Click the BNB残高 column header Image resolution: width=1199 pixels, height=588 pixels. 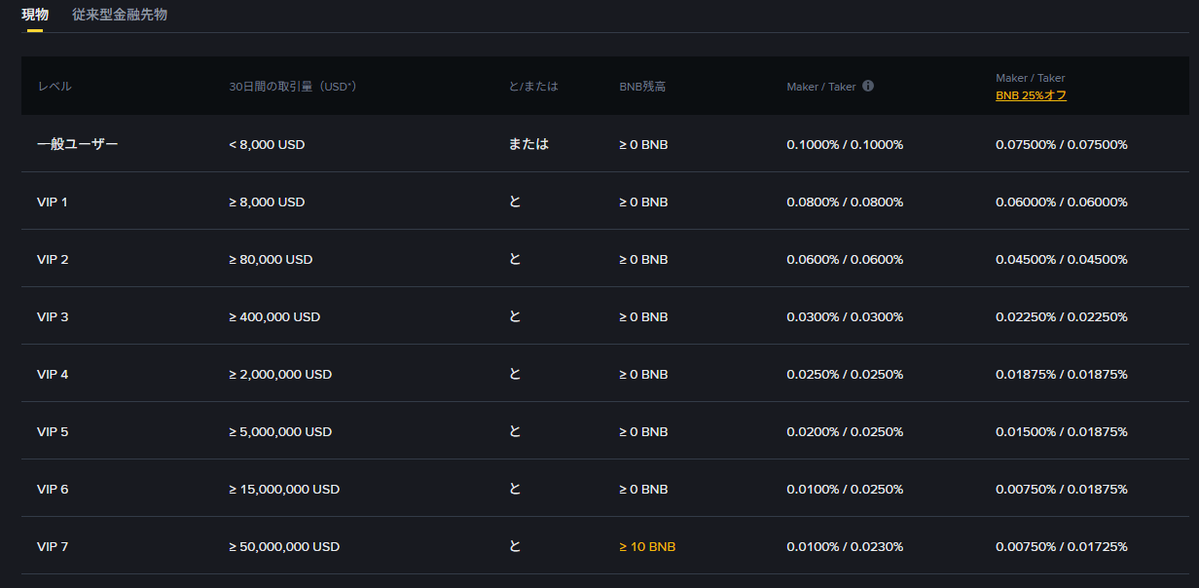pyautogui.click(x=642, y=86)
